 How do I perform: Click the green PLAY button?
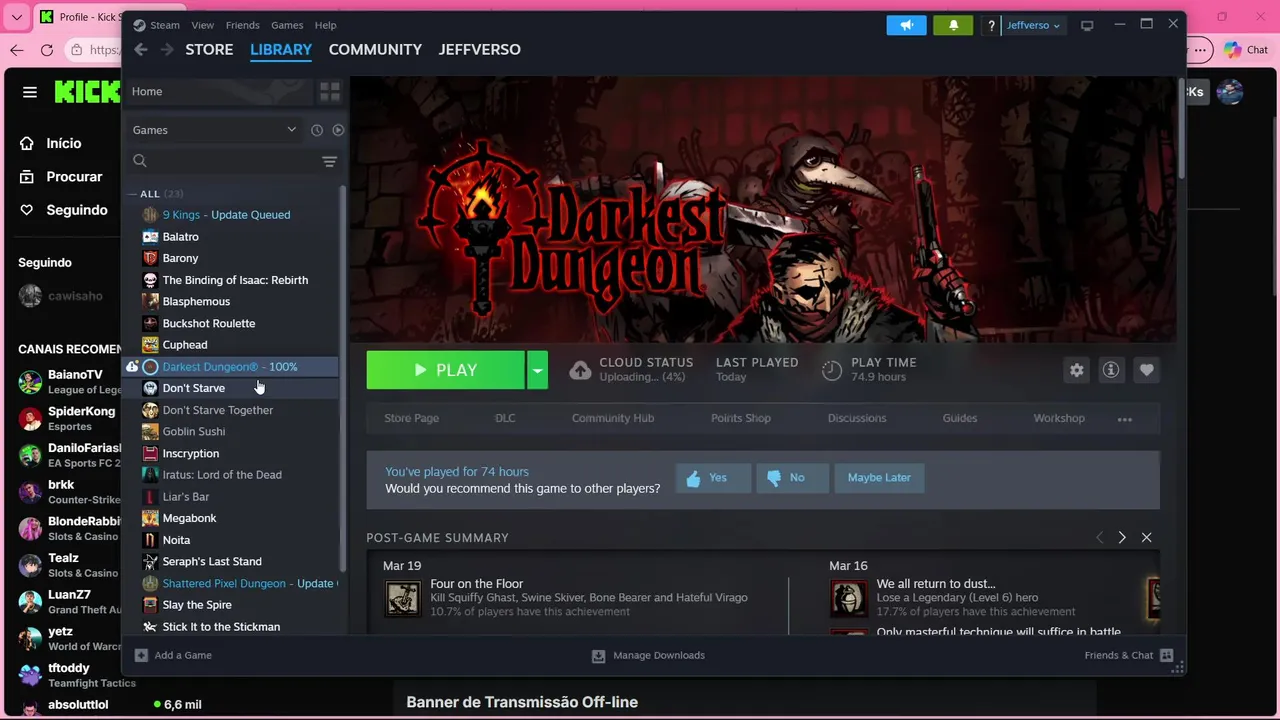pos(445,370)
